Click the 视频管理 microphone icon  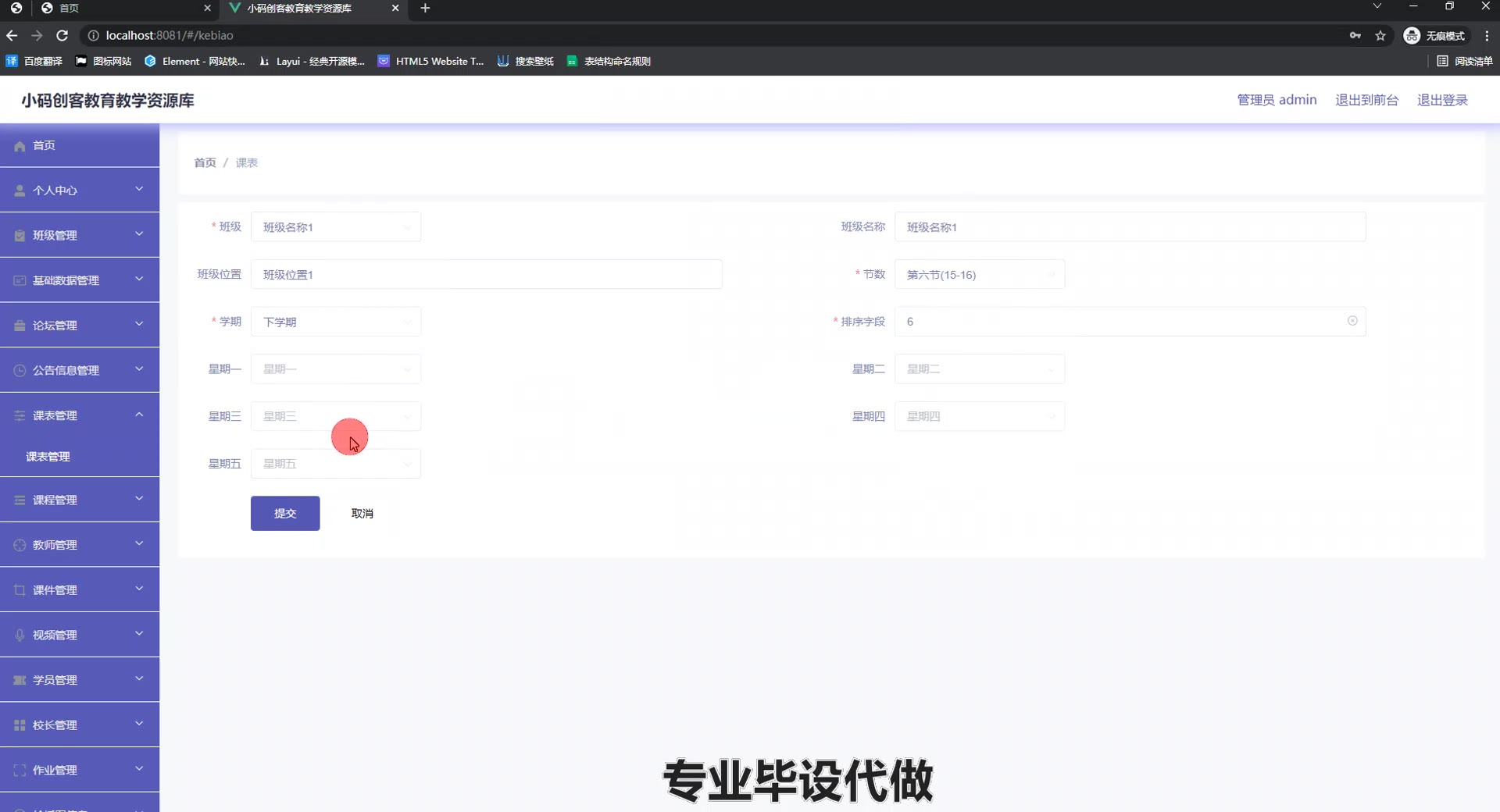pos(20,636)
